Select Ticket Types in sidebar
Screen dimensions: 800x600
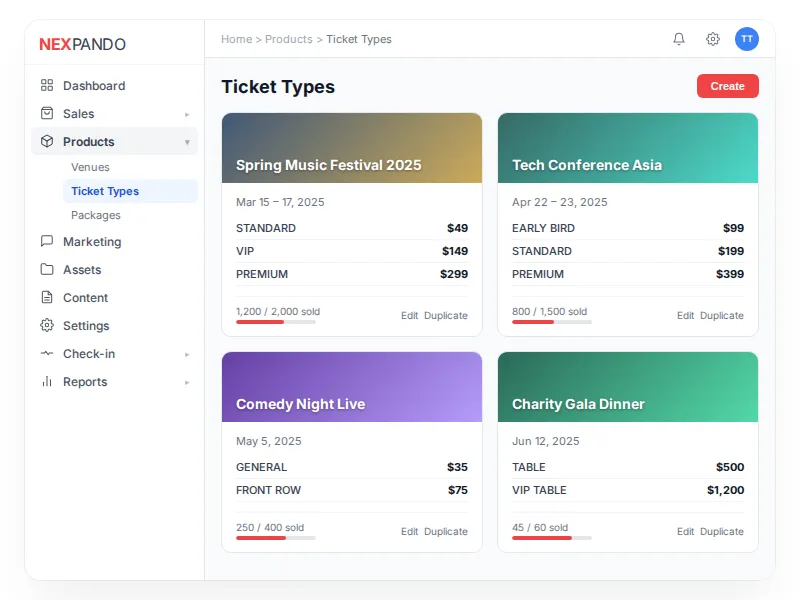(130, 191)
